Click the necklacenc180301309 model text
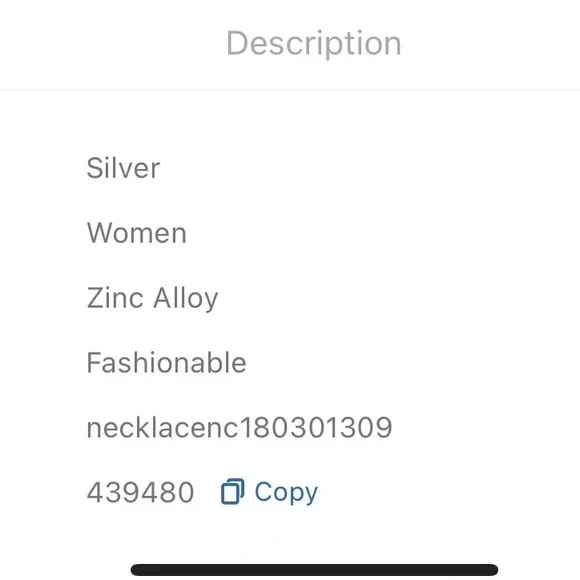This screenshot has height=580, width=580. click(x=239, y=428)
